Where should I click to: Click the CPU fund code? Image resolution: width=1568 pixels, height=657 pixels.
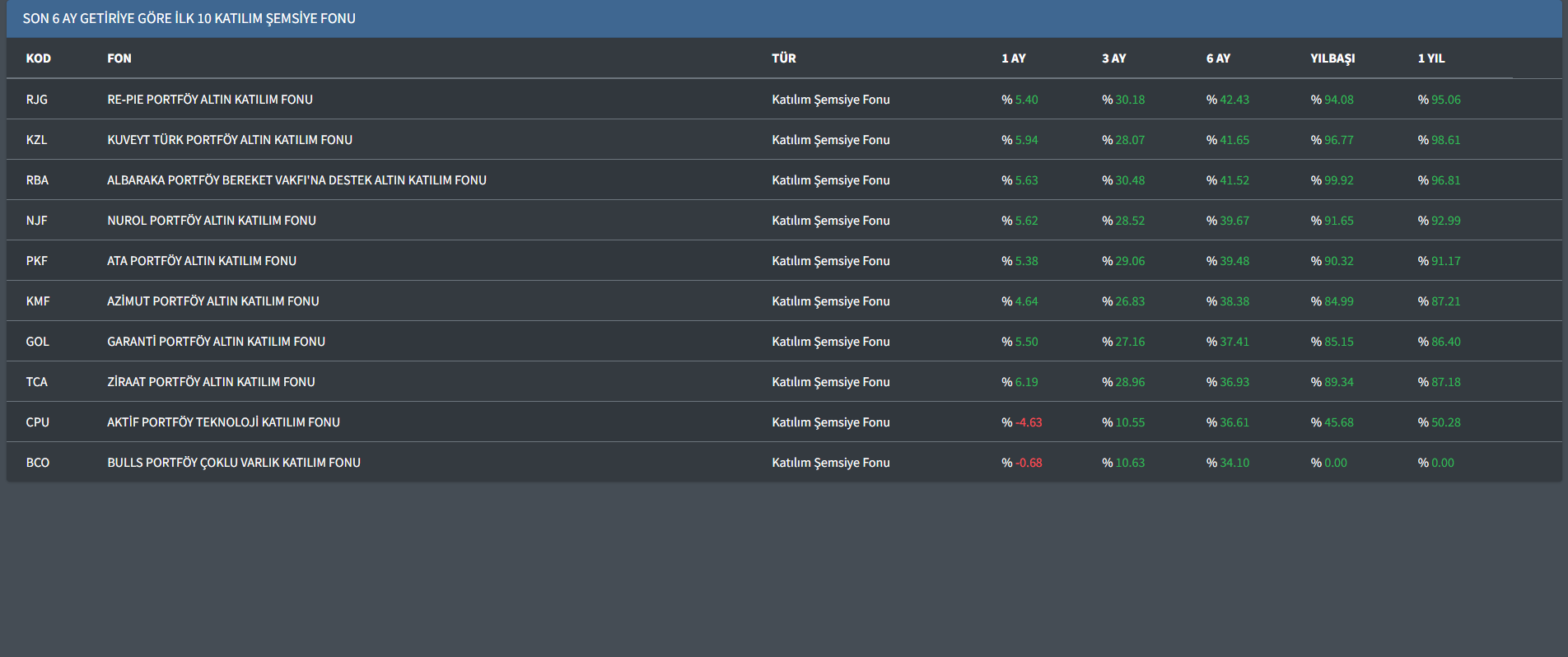[37, 422]
